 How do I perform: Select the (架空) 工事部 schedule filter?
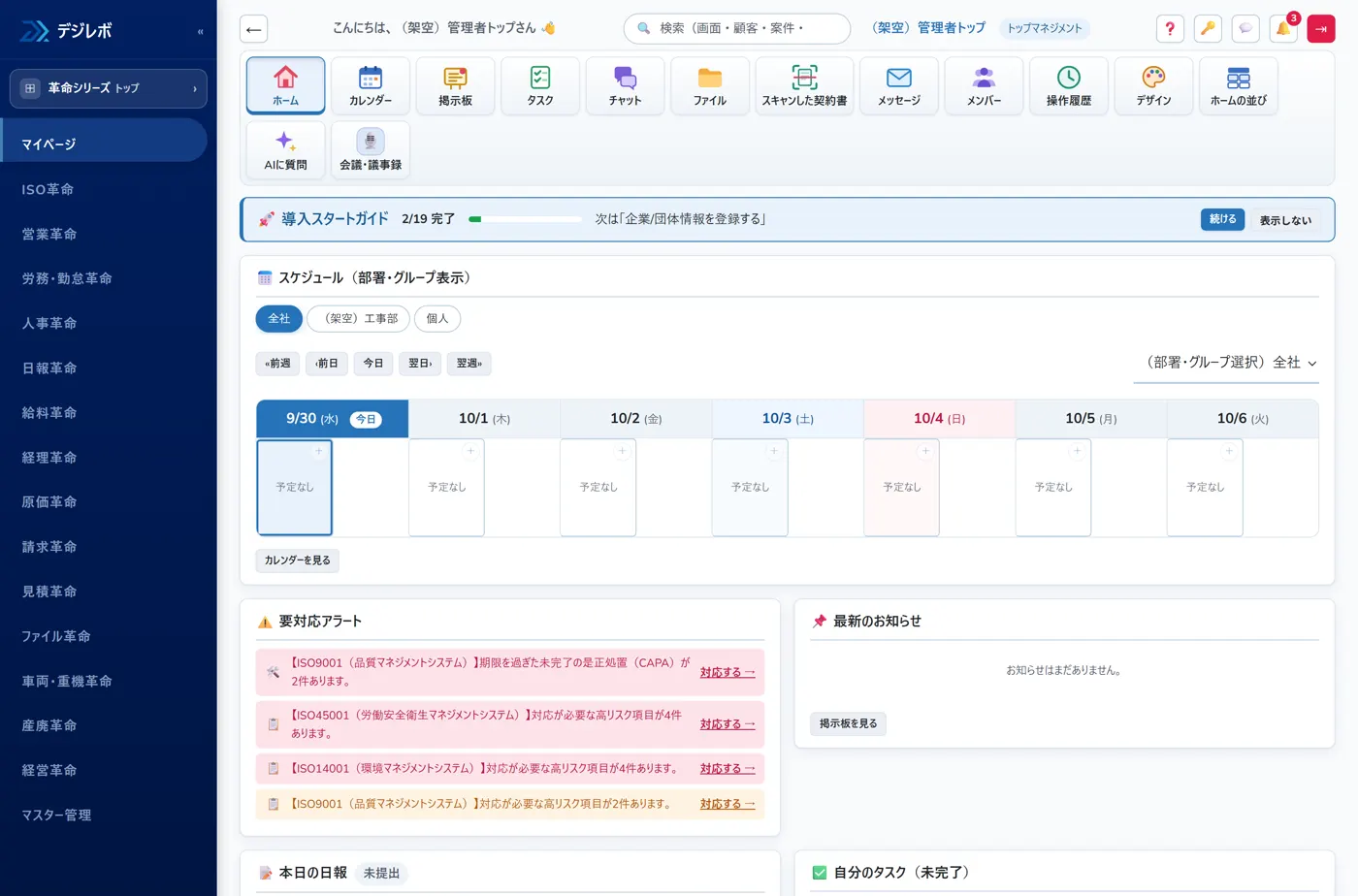(358, 318)
